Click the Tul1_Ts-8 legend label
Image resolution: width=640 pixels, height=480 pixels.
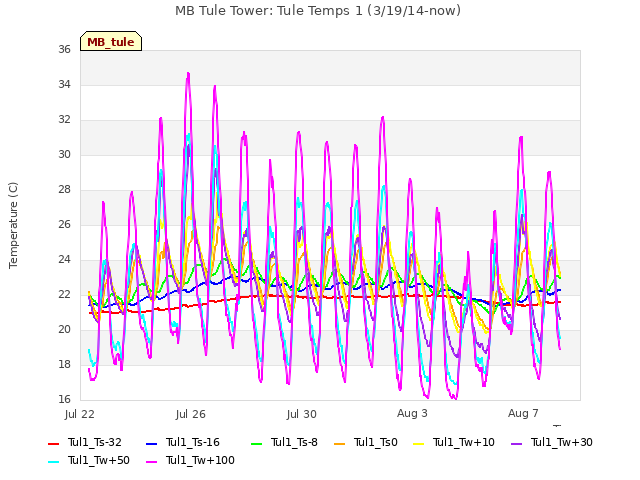[x=294, y=442]
